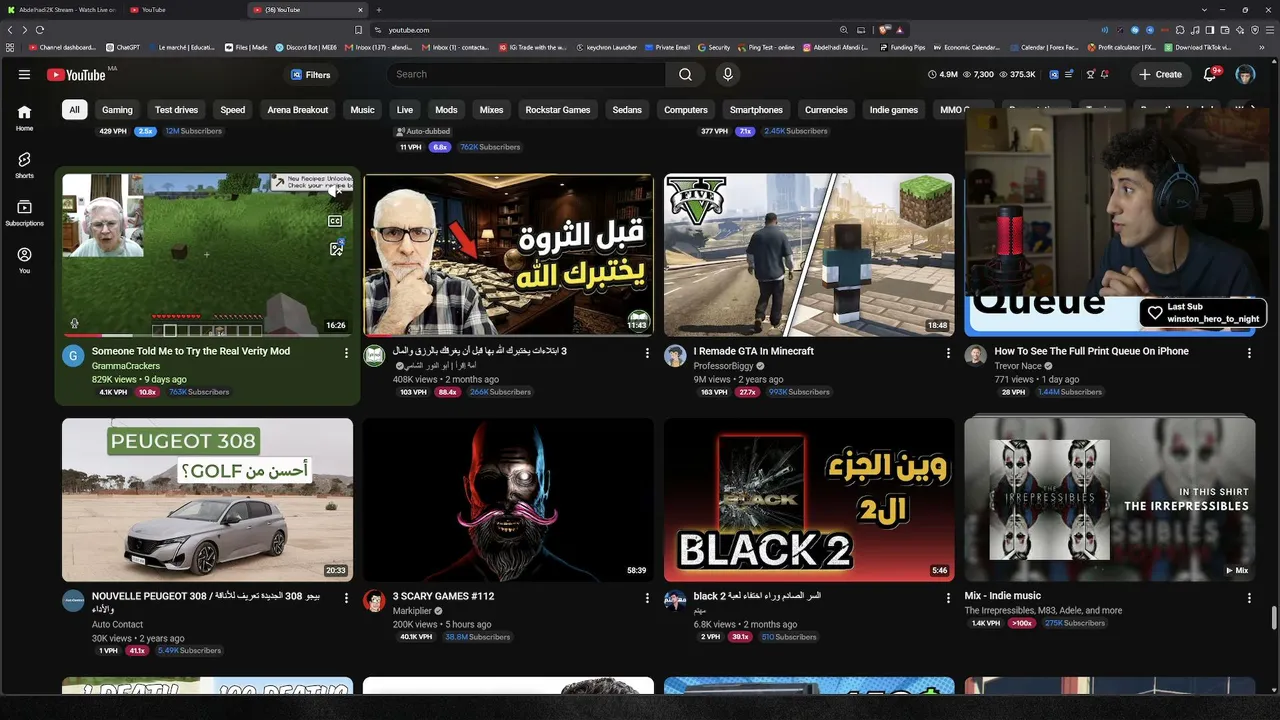Open the ChatGPT bookmark

(123, 47)
